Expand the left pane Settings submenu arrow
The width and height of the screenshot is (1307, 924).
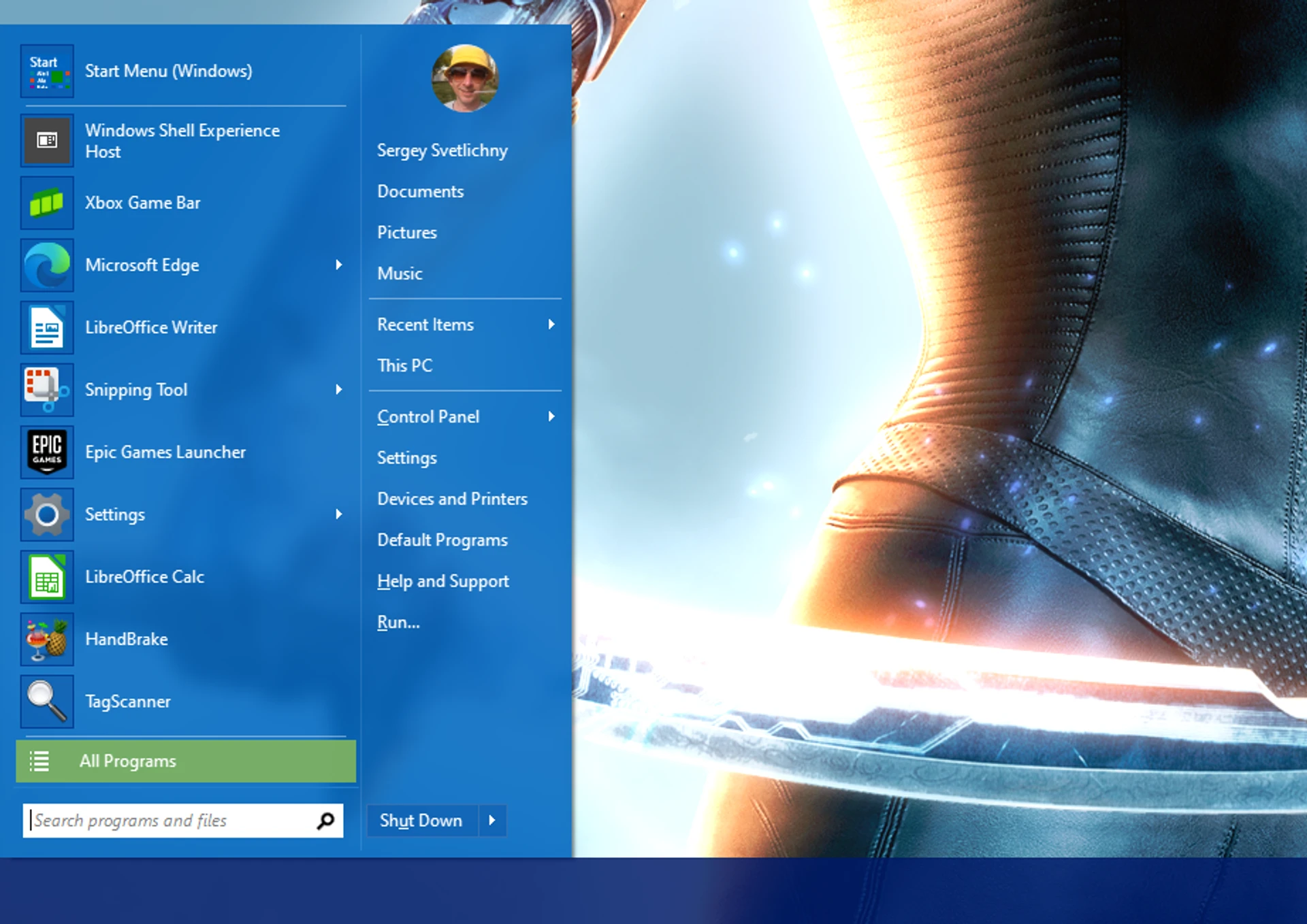click(338, 514)
